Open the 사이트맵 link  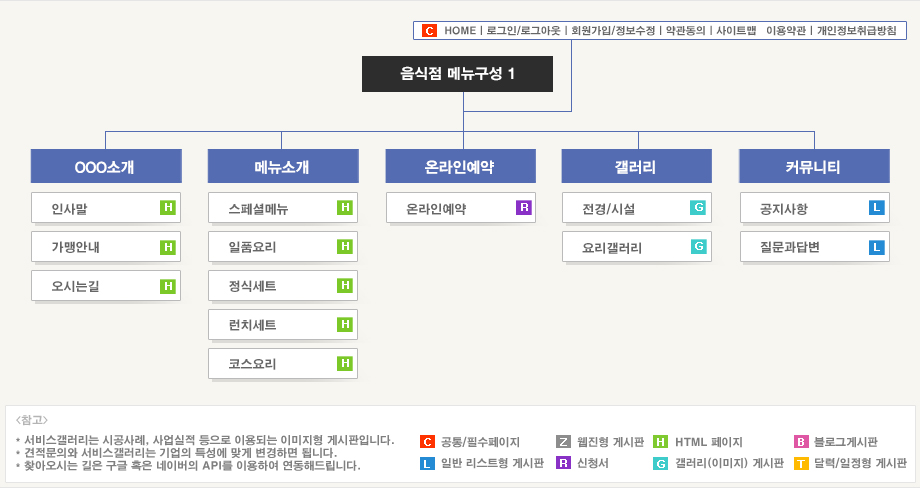[736, 31]
